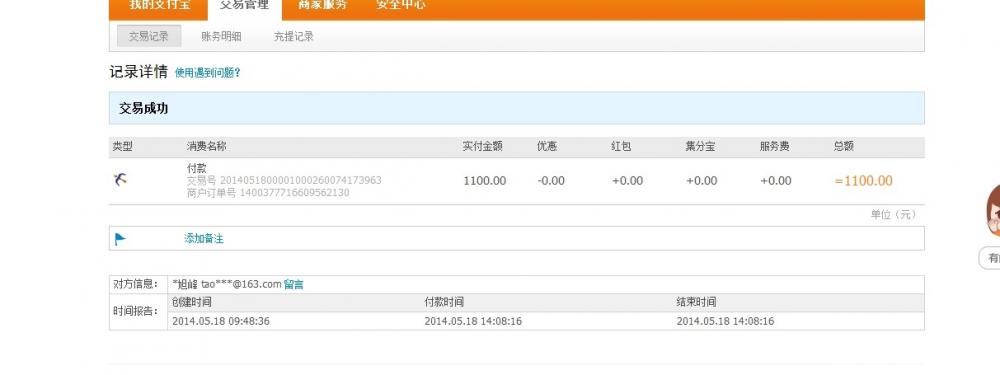Go to the 充提记录 sub-tab
Viewport: 1000px width, 375px height.
coord(293,36)
